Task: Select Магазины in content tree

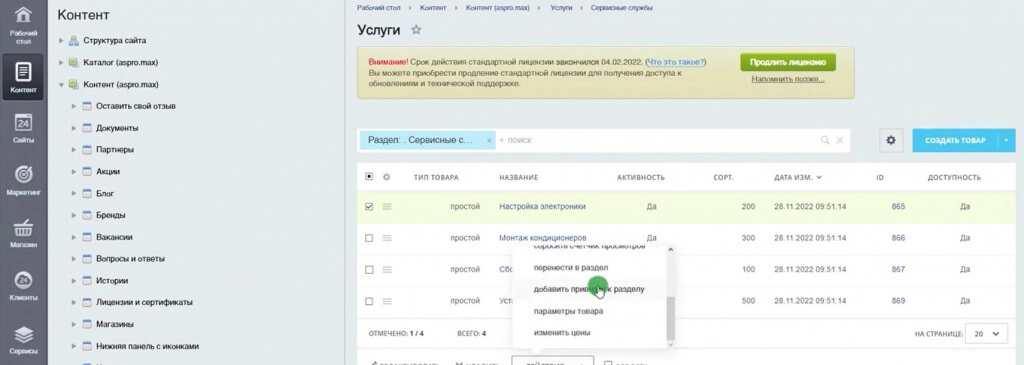Action: tap(115, 325)
